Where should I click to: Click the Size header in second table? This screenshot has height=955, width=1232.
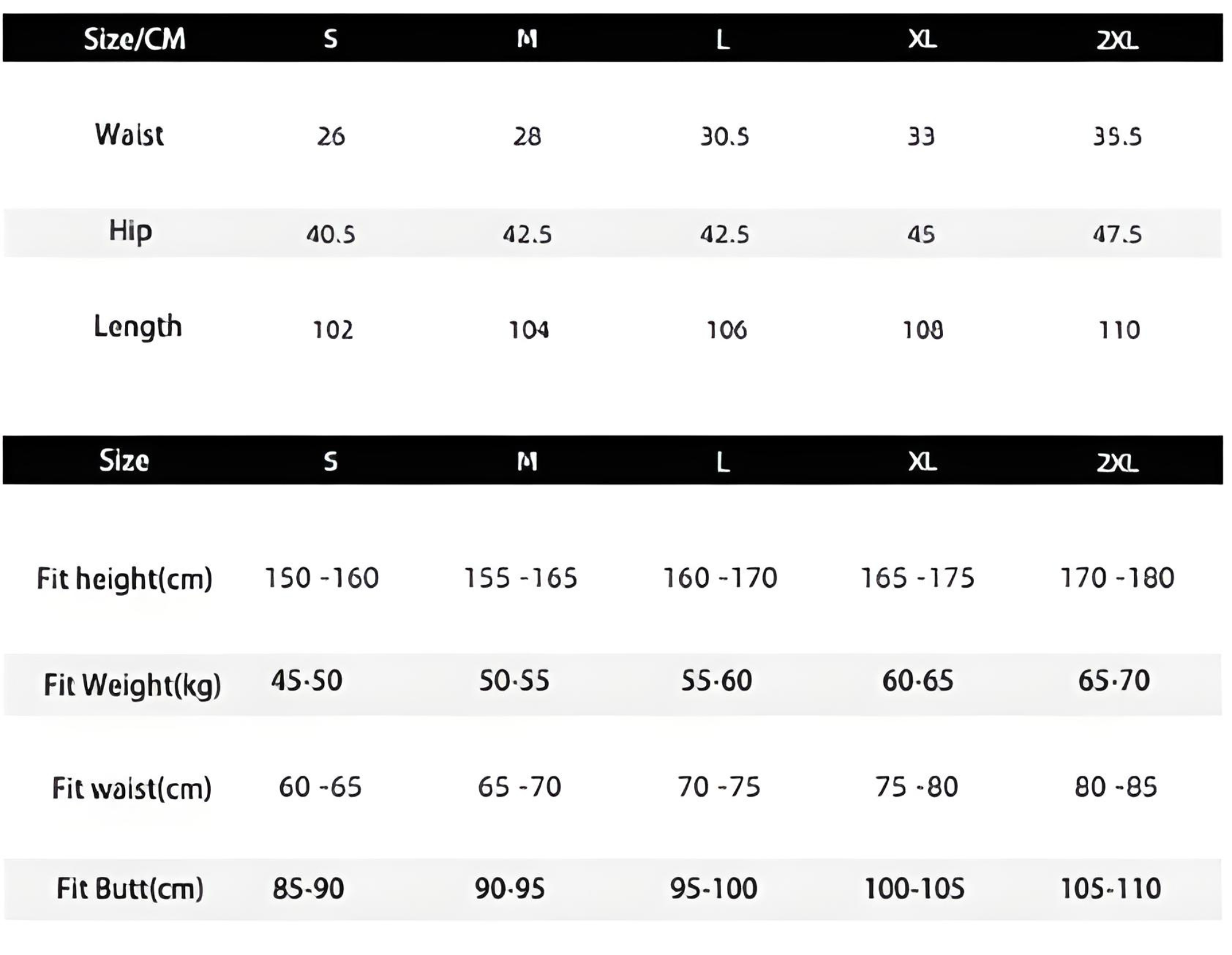pos(124,461)
